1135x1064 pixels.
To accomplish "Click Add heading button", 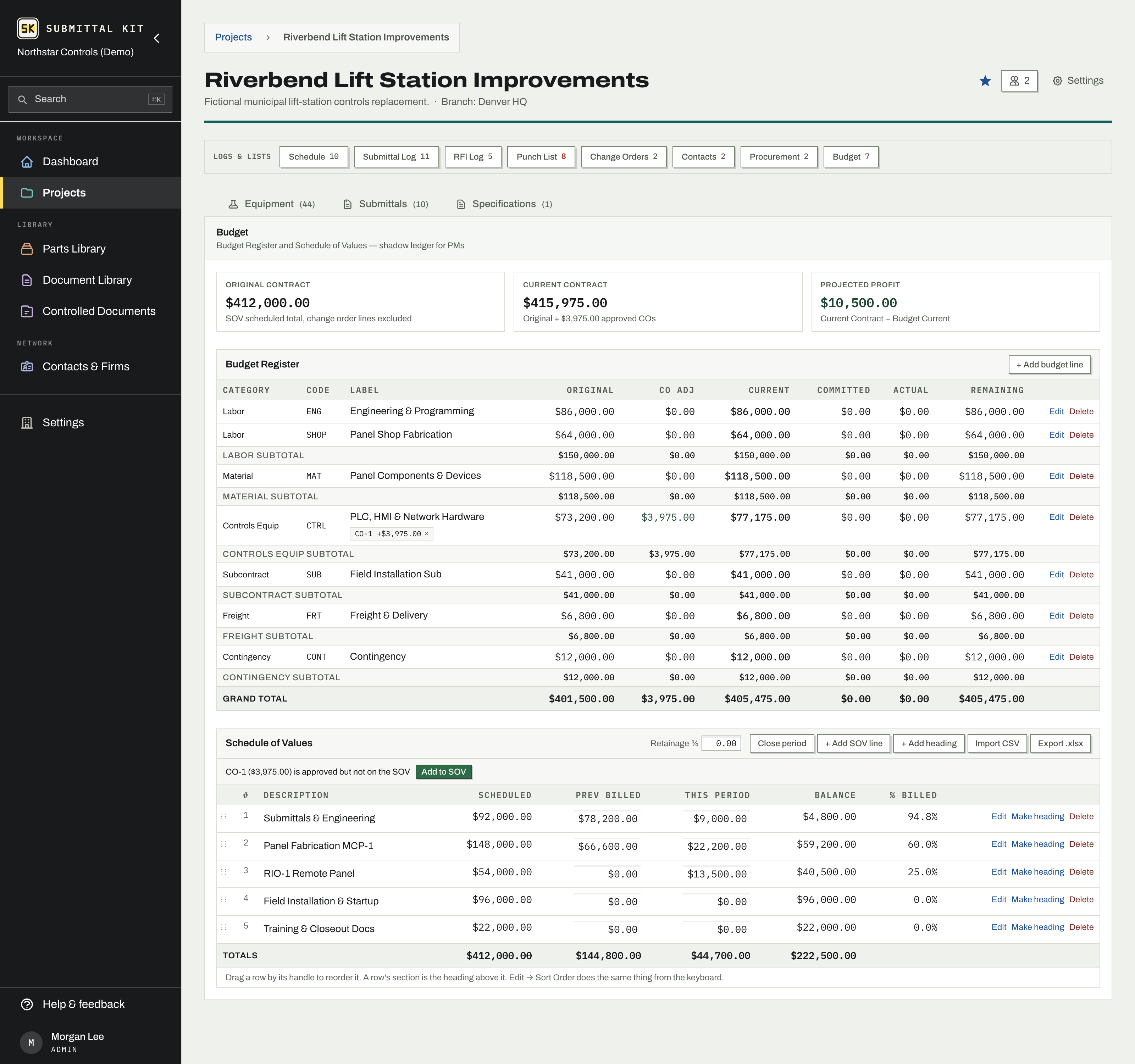I will point(929,743).
